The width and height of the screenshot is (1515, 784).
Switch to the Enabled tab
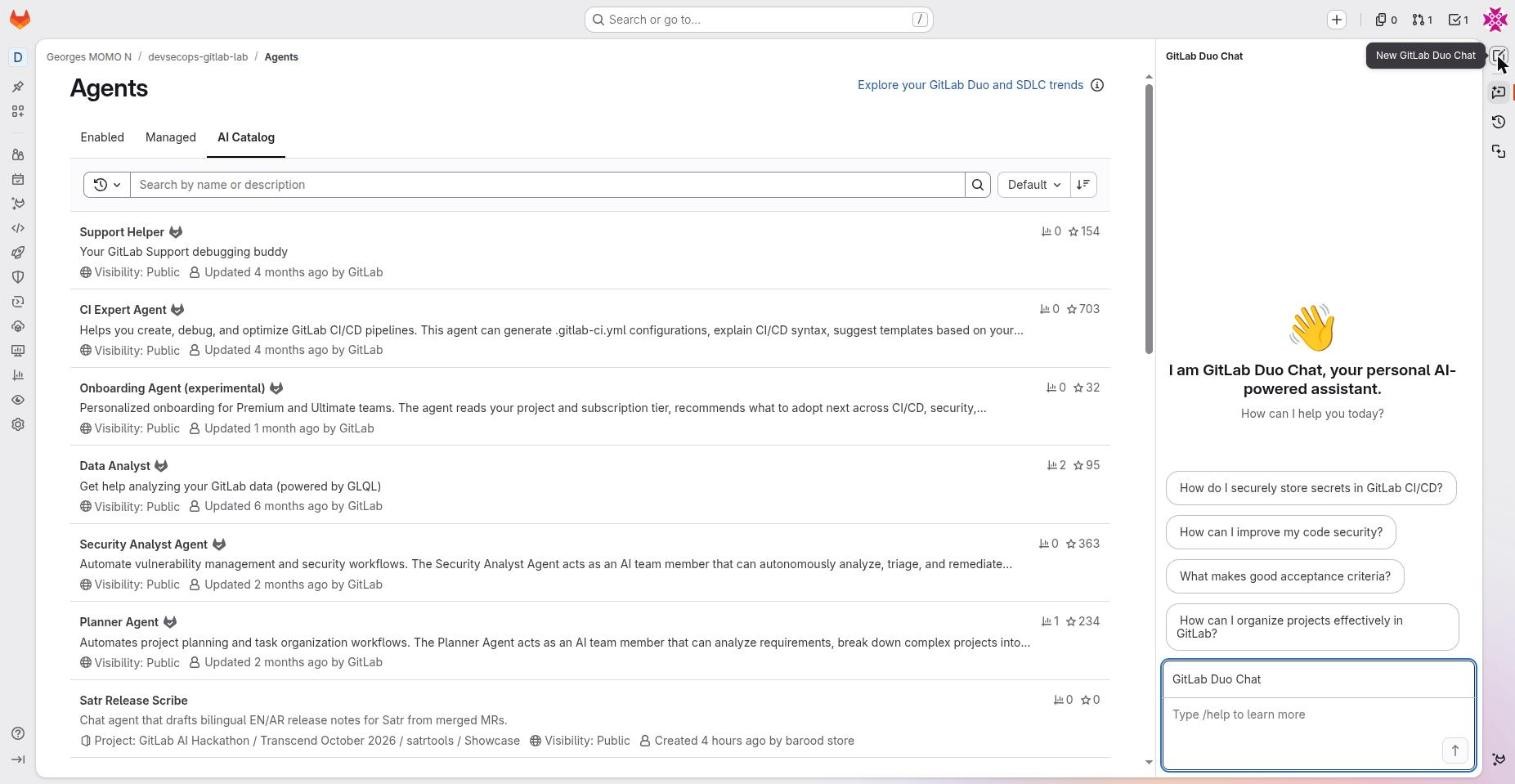(102, 138)
